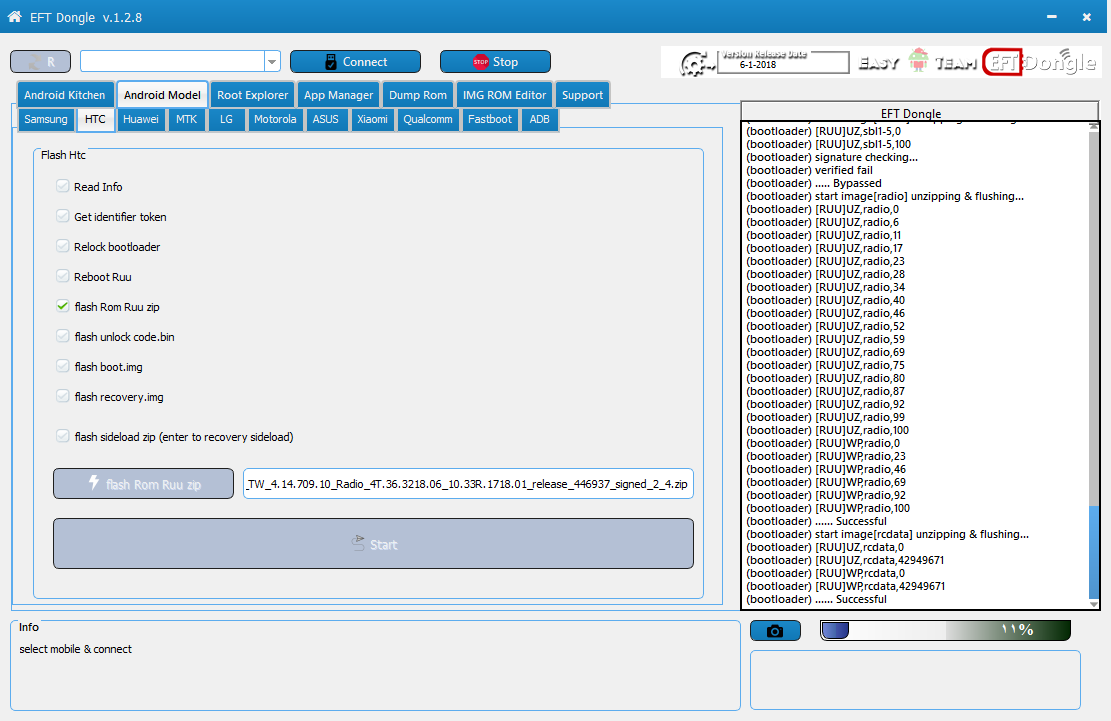1111x721 pixels.
Task: Select the ADB tab
Action: (539, 119)
